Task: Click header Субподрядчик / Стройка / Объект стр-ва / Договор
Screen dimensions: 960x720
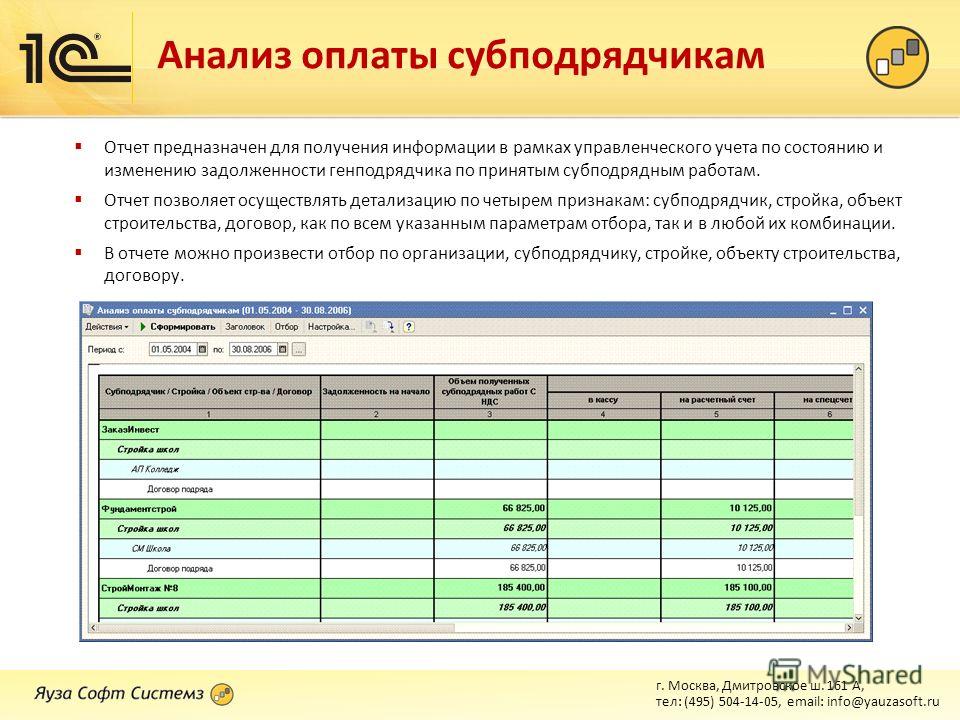Action: (209, 392)
